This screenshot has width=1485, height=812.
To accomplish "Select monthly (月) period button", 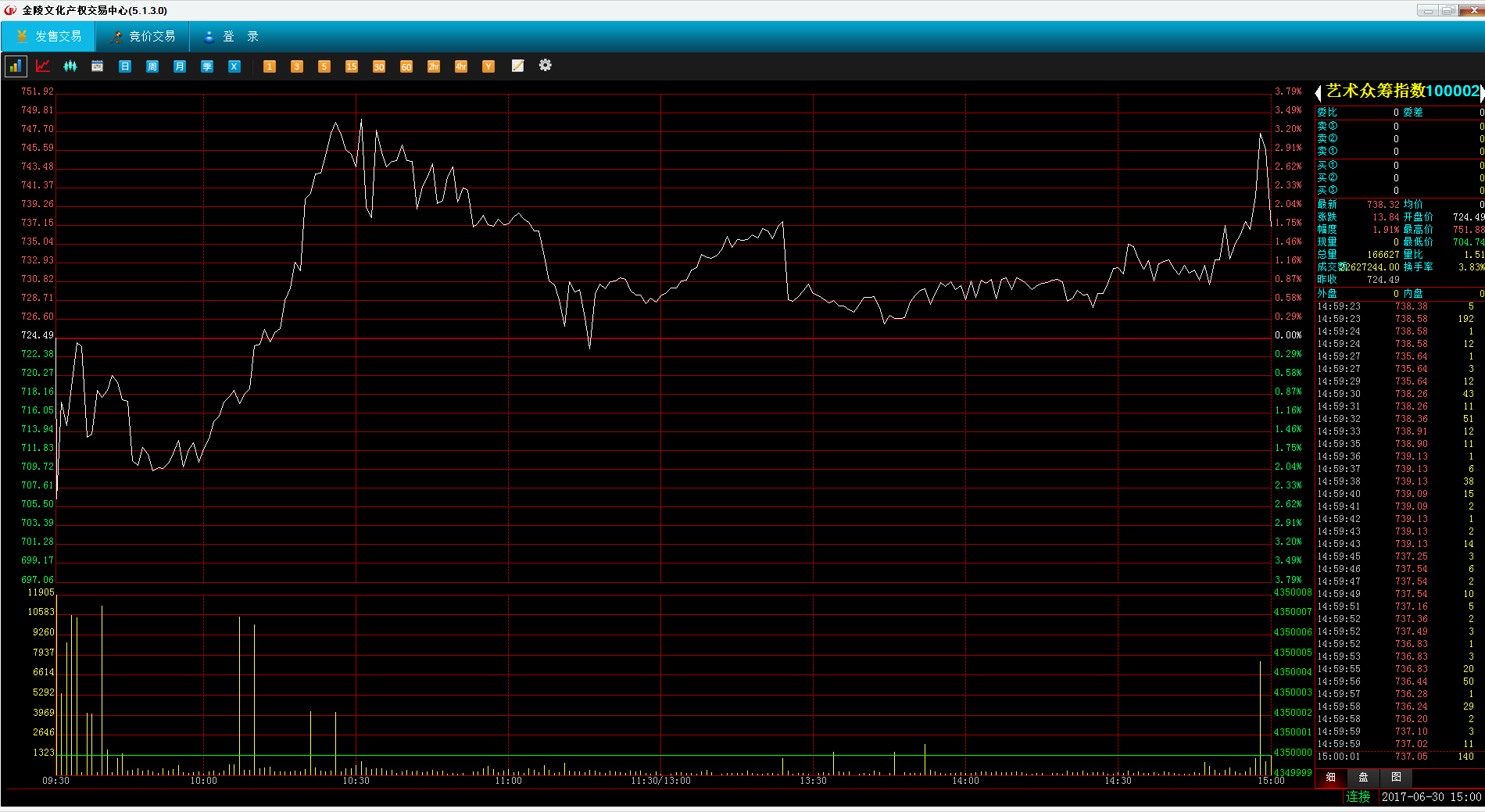I will [x=180, y=66].
